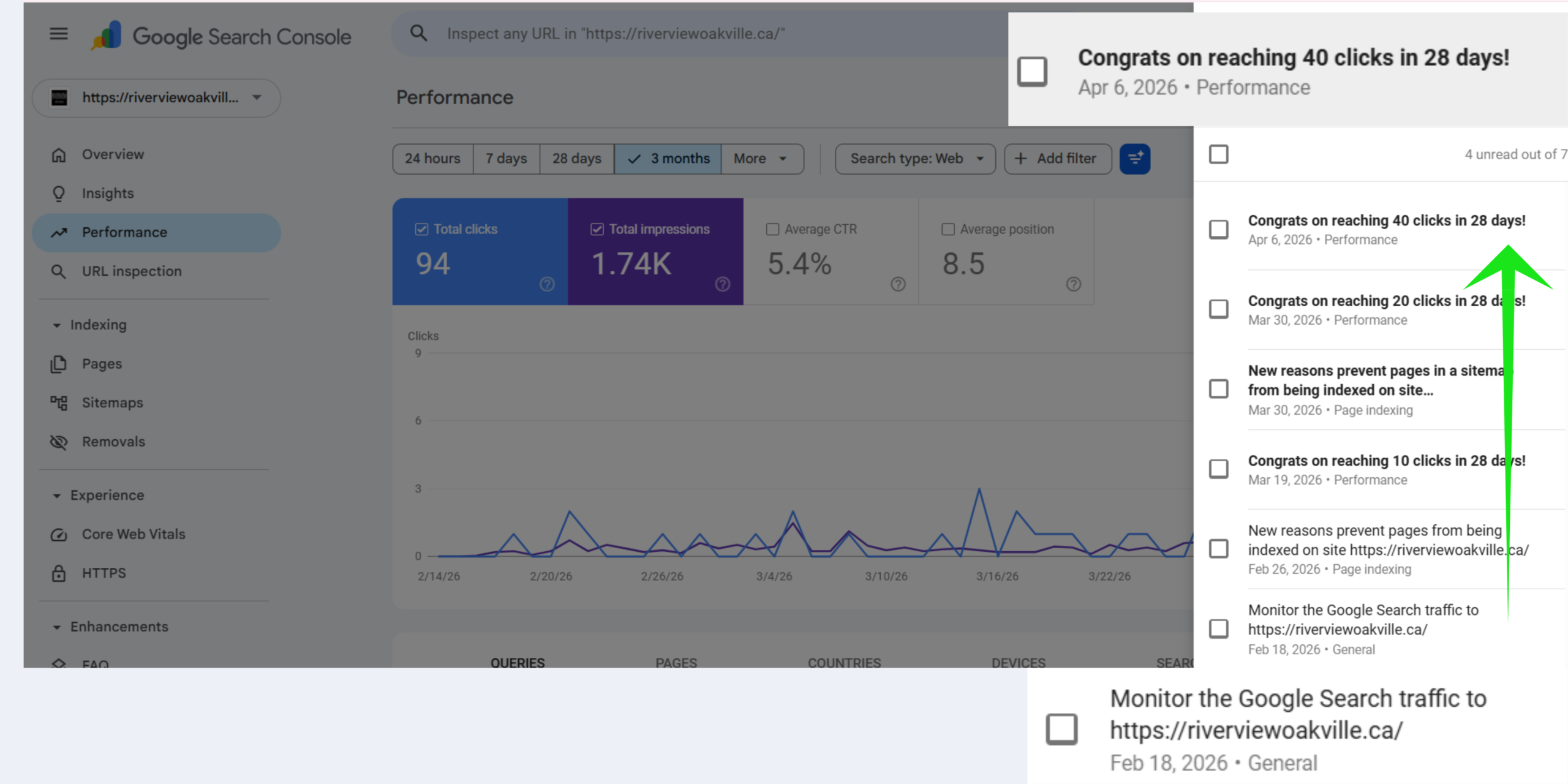Enable the Average position metric checkbox
The image size is (1568, 784).
tap(948, 230)
